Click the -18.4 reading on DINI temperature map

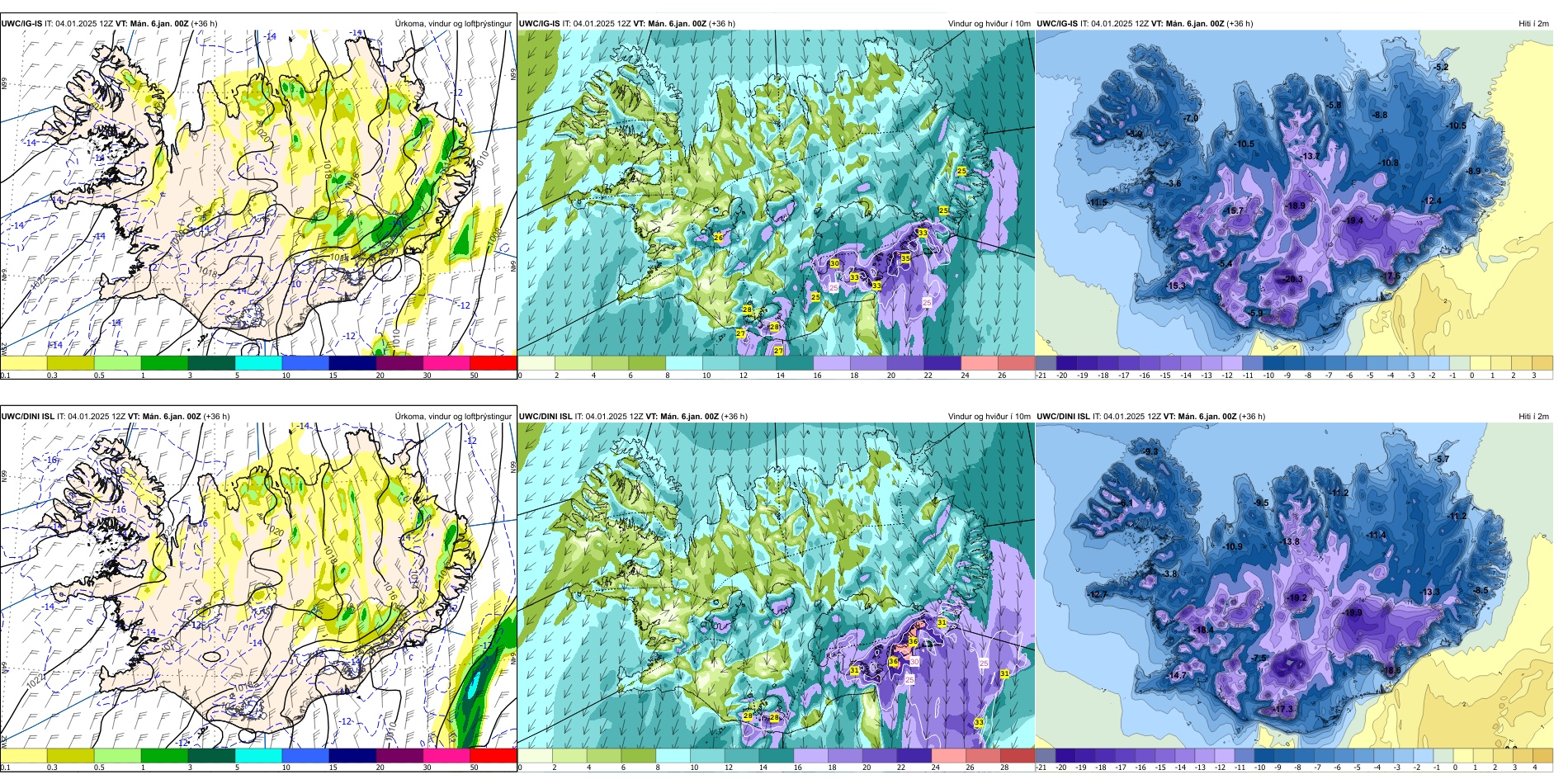1203,630
